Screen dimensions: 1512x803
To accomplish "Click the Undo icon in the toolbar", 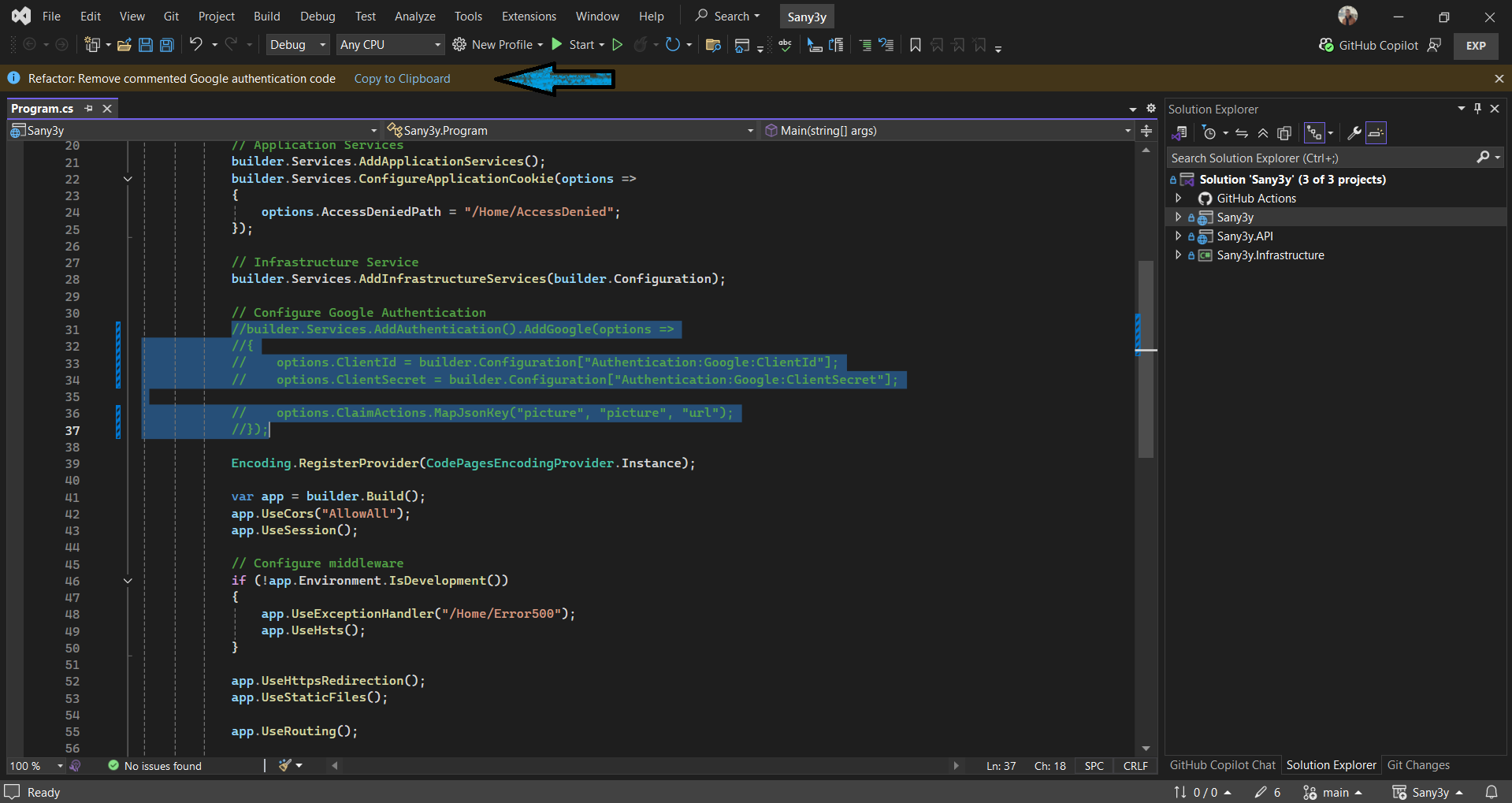I will 196,45.
